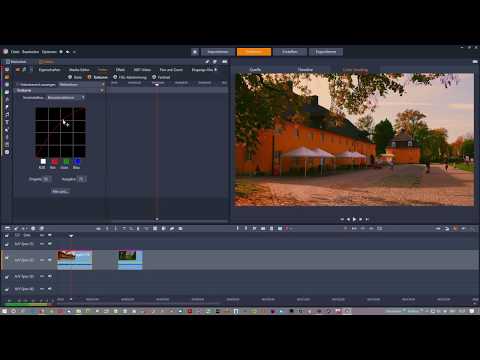Toggle the video monitoring icon on A/V Spur (1)

(42, 244)
